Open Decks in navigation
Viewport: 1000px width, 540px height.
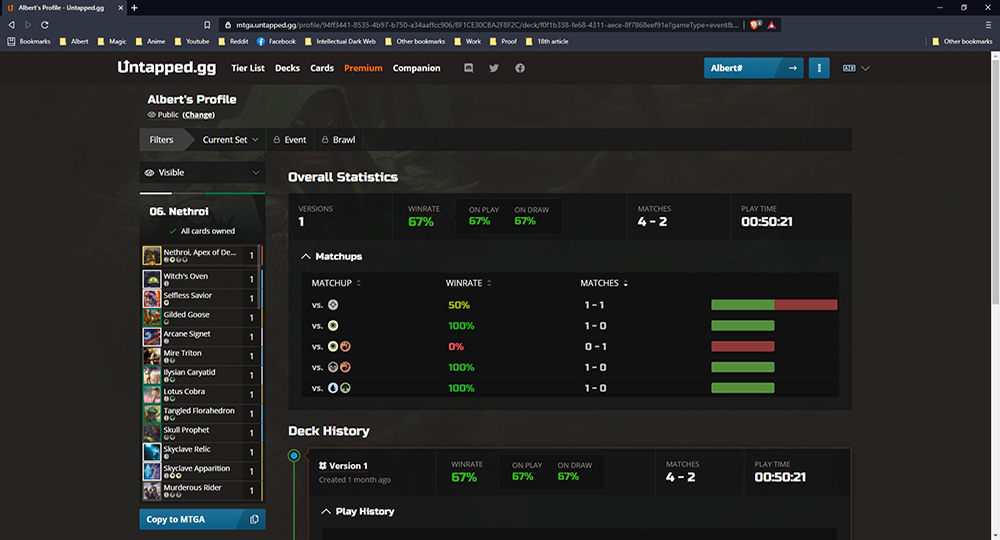point(287,68)
